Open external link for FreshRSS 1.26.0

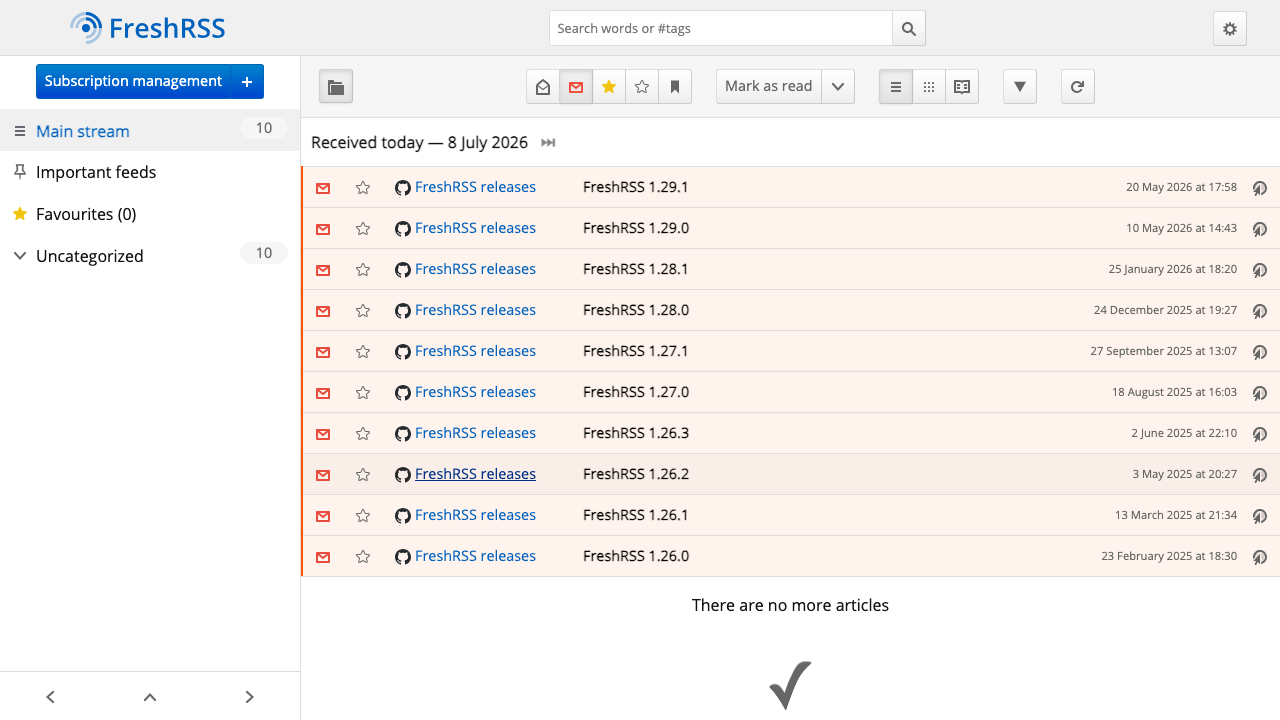[1260, 557]
